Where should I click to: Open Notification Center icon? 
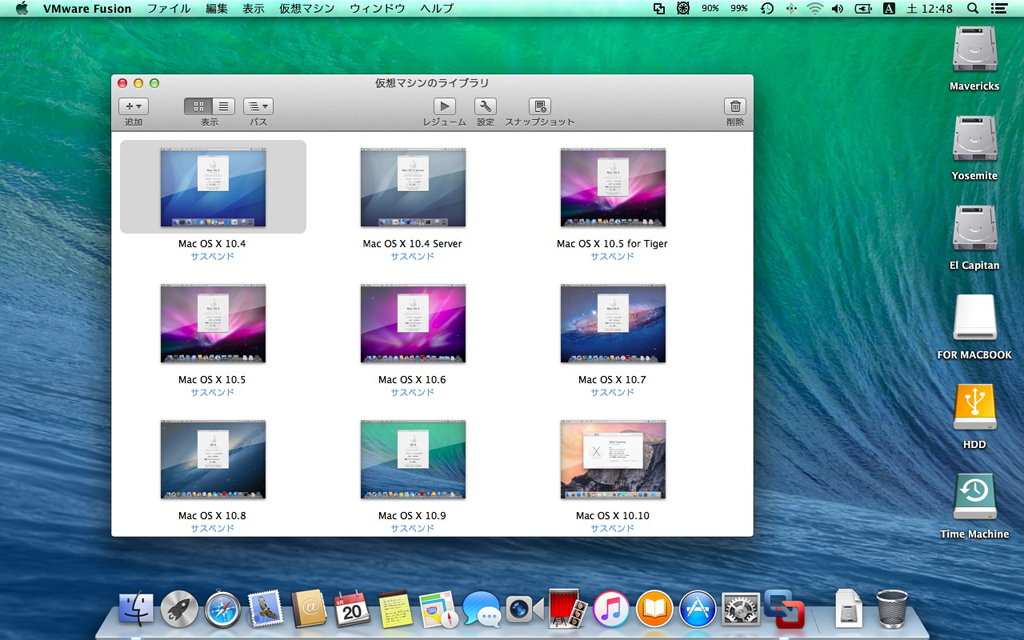coord(999,8)
